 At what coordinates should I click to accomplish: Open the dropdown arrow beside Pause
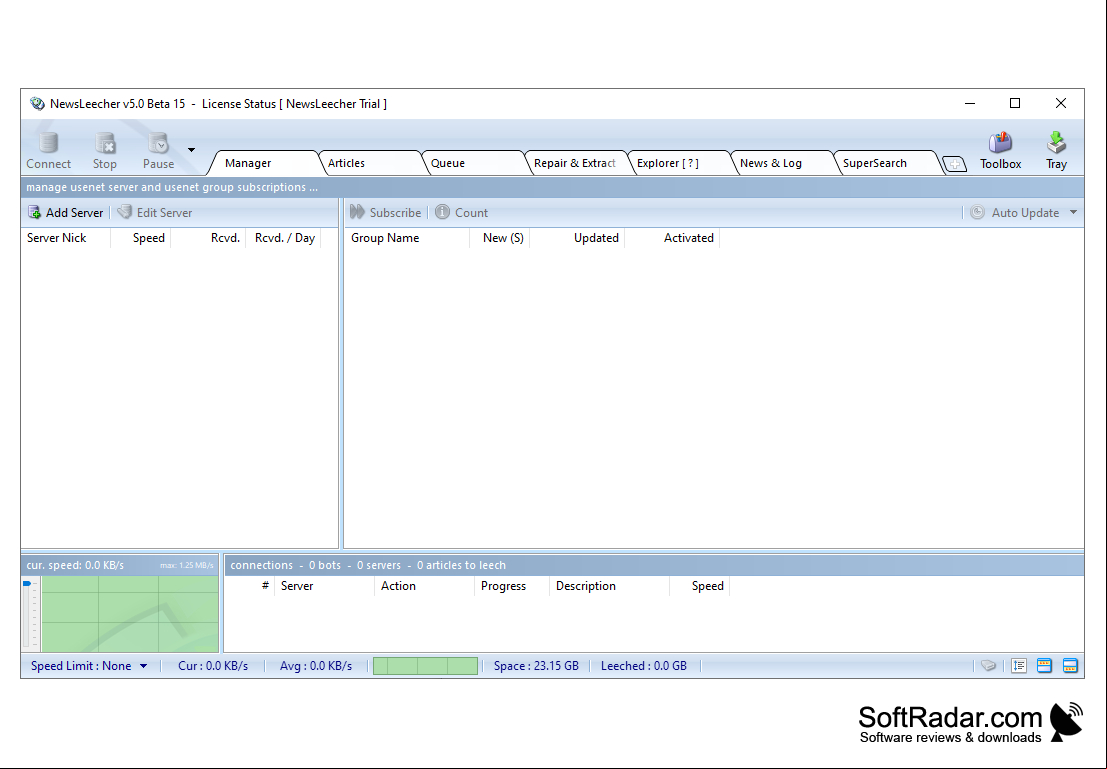(191, 150)
